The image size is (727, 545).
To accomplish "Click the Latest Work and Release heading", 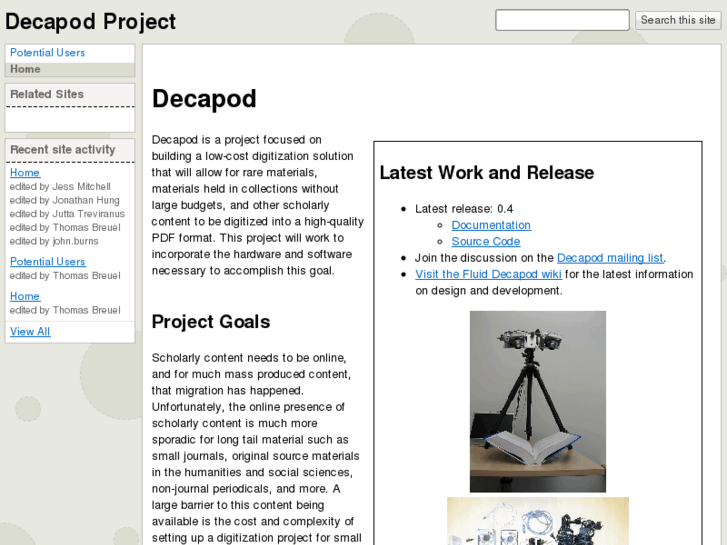I will click(x=487, y=173).
